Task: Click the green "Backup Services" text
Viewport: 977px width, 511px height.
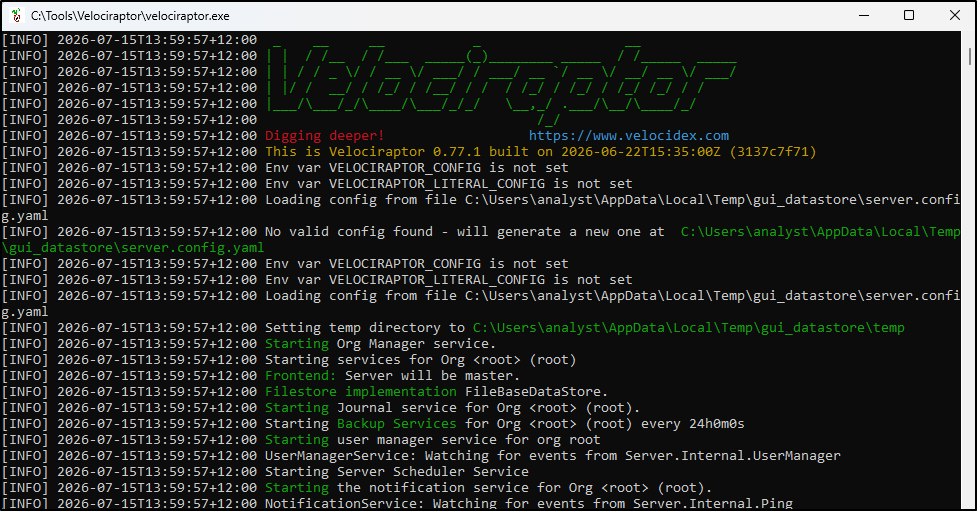Action: [x=397, y=424]
